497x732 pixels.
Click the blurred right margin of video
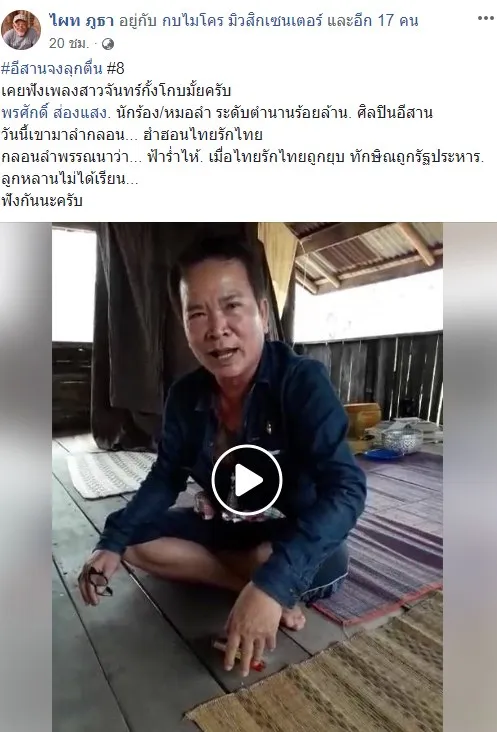469,477
